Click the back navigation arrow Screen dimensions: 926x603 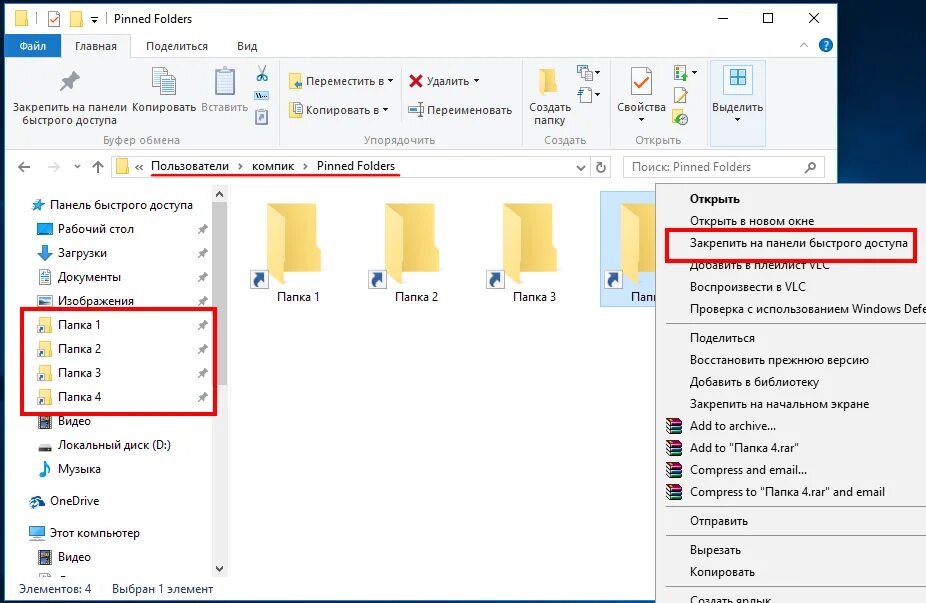pyautogui.click(x=24, y=167)
